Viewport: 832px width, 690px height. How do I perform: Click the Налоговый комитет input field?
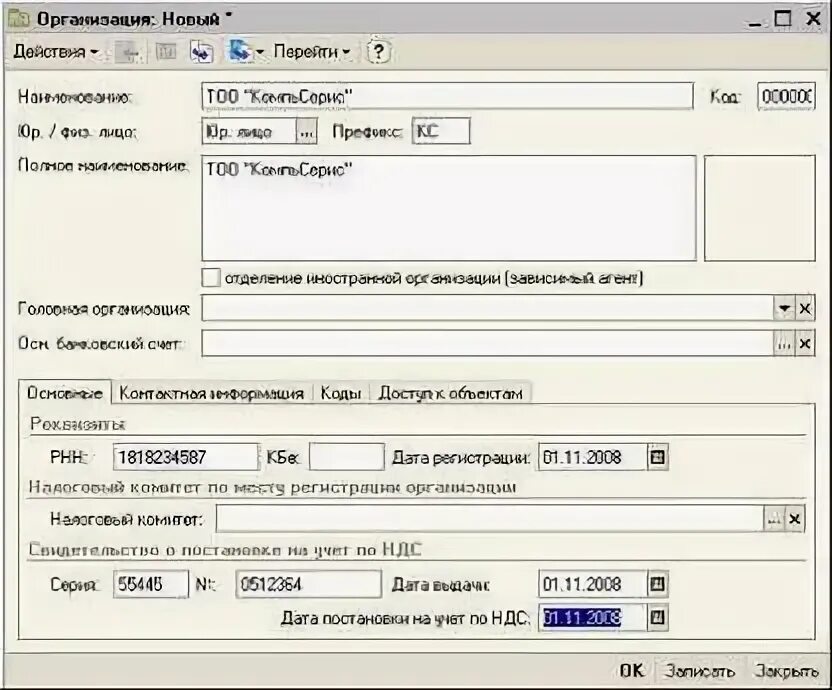[489, 519]
